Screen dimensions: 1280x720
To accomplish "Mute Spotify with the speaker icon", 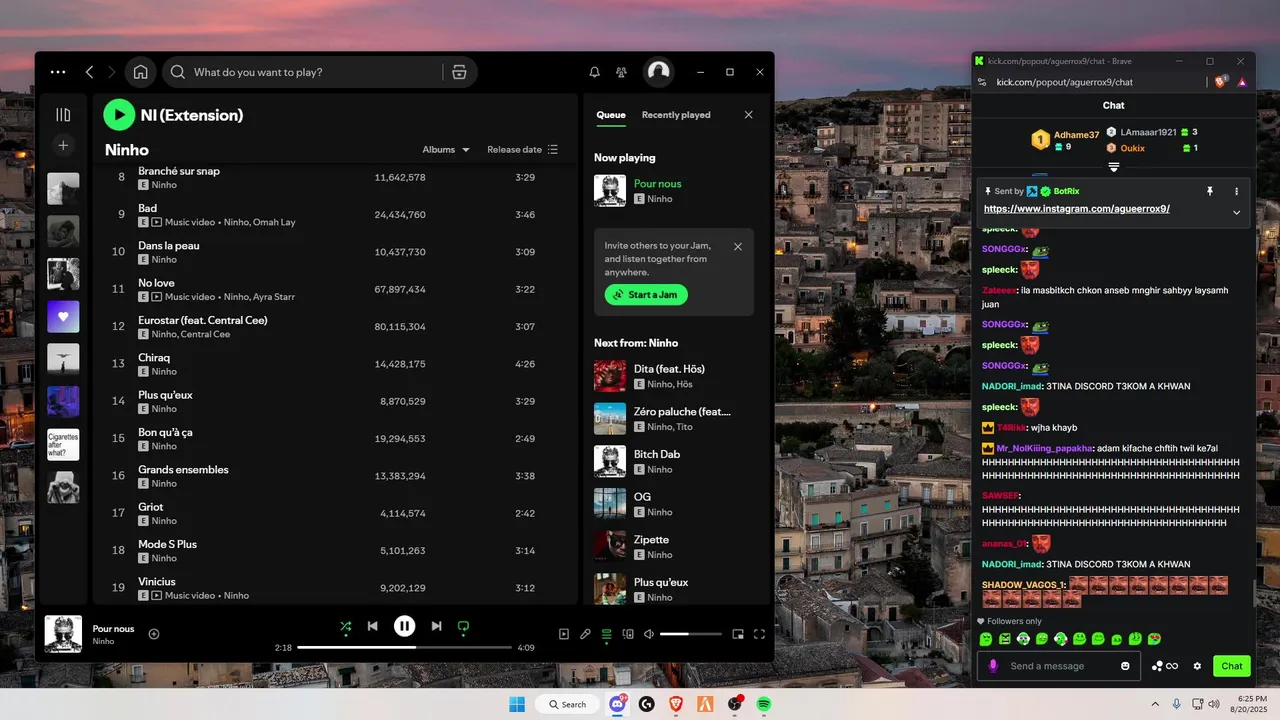I will (x=649, y=634).
